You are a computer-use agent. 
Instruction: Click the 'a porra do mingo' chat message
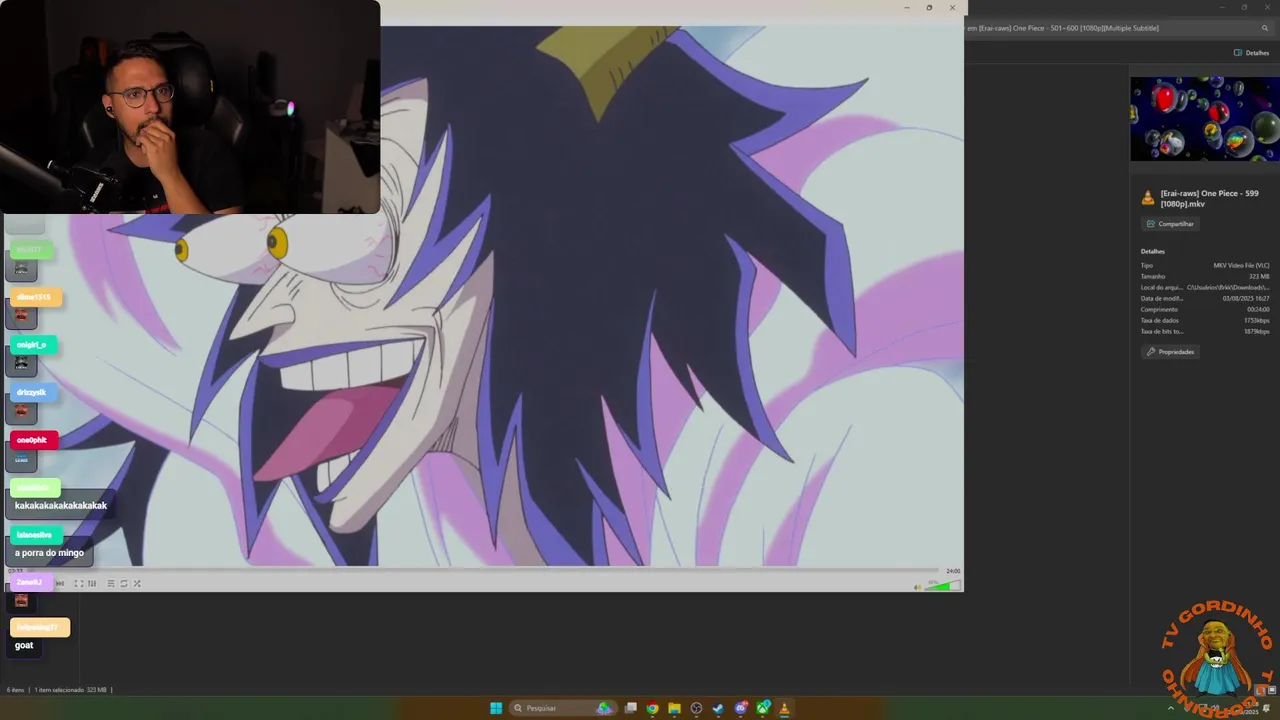tap(49, 553)
